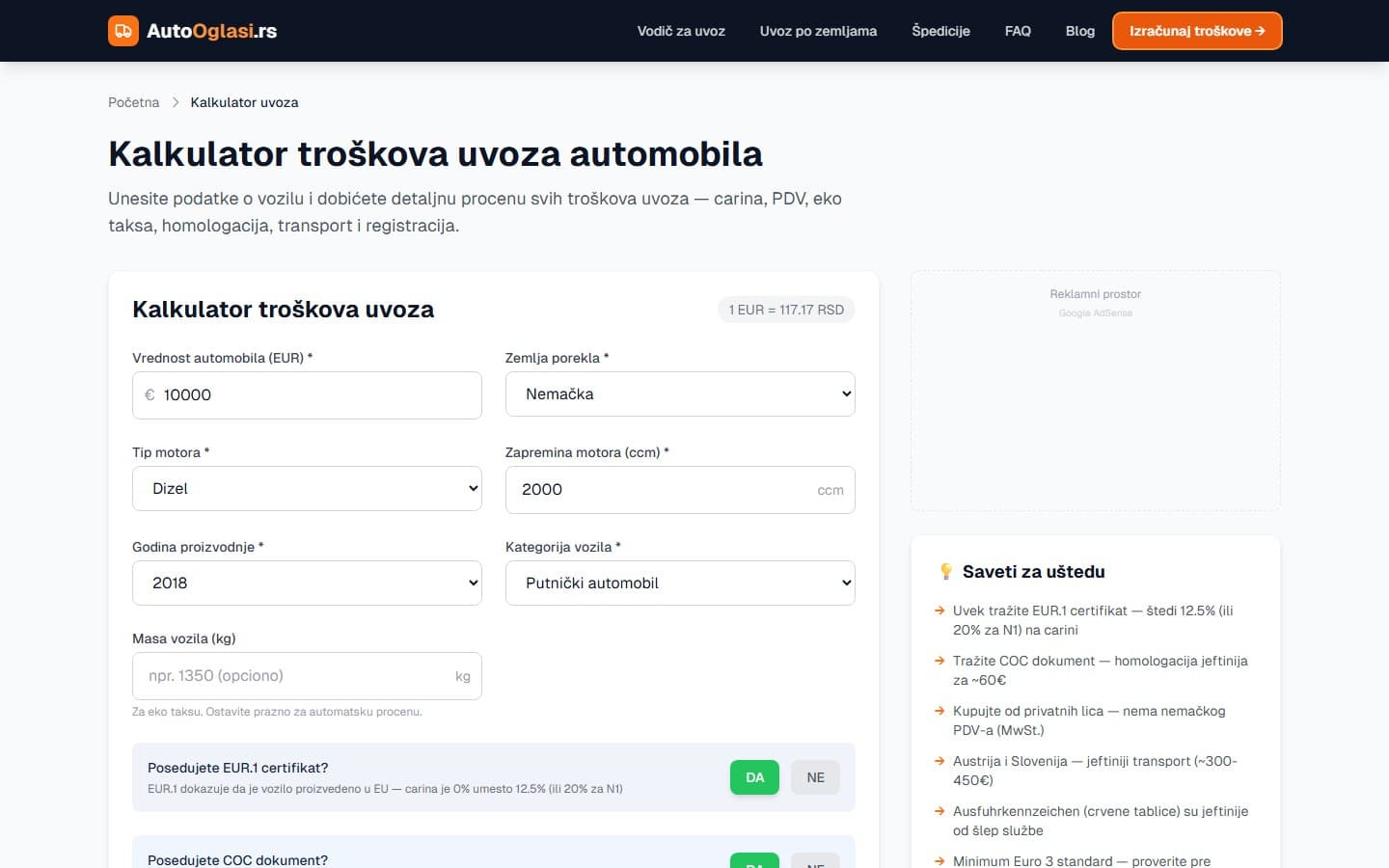This screenshot has width=1389, height=868.
Task: Click the lightbulb icon beside Saveti za uštedu
Action: (946, 572)
